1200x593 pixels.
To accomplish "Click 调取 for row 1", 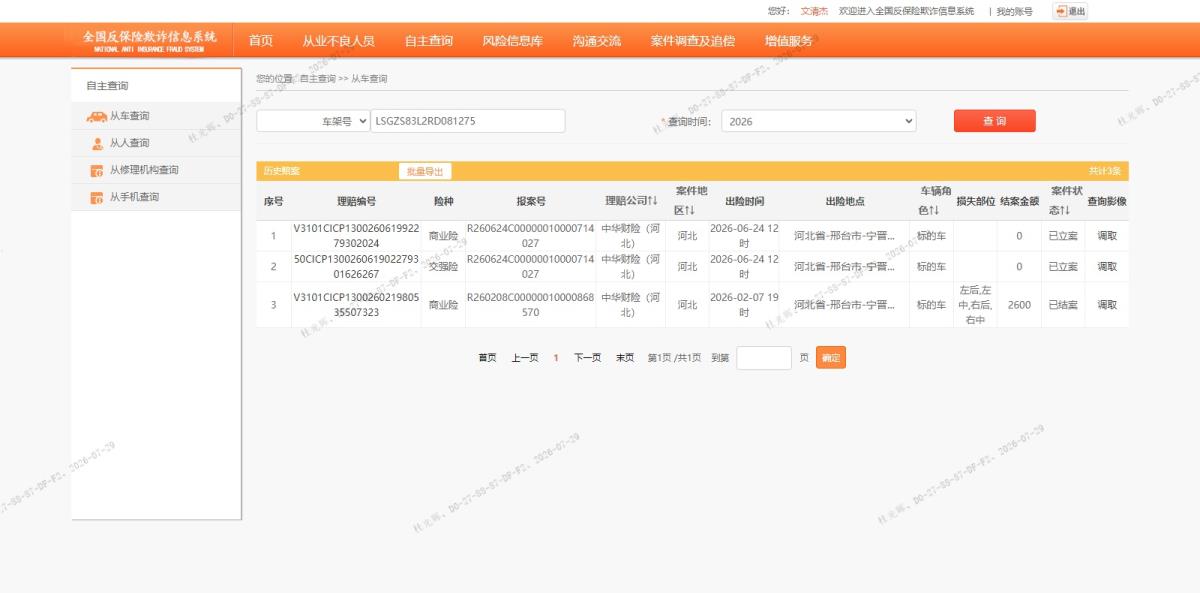I will click(x=1107, y=237).
